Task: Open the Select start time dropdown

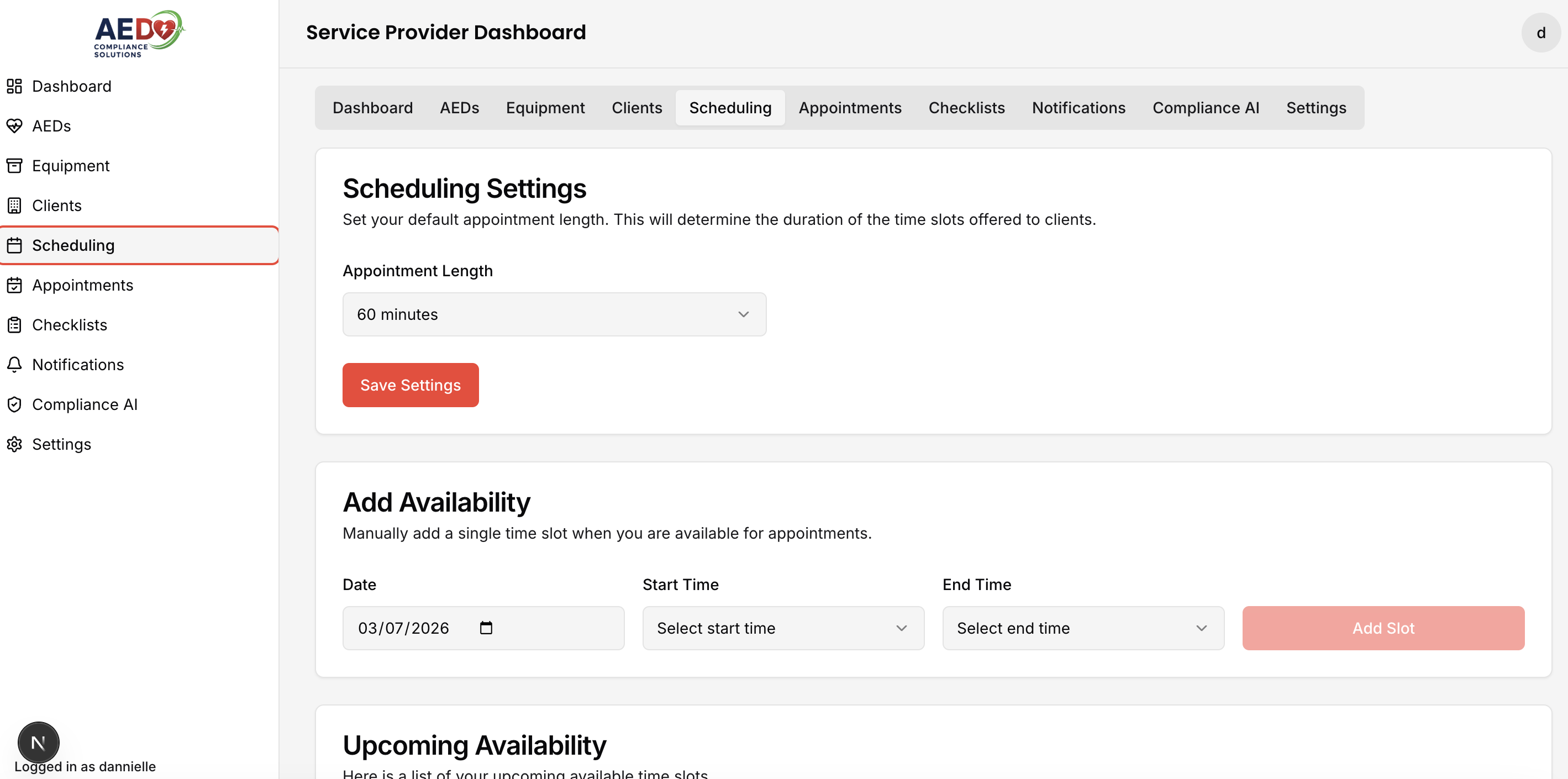Action: click(783, 628)
